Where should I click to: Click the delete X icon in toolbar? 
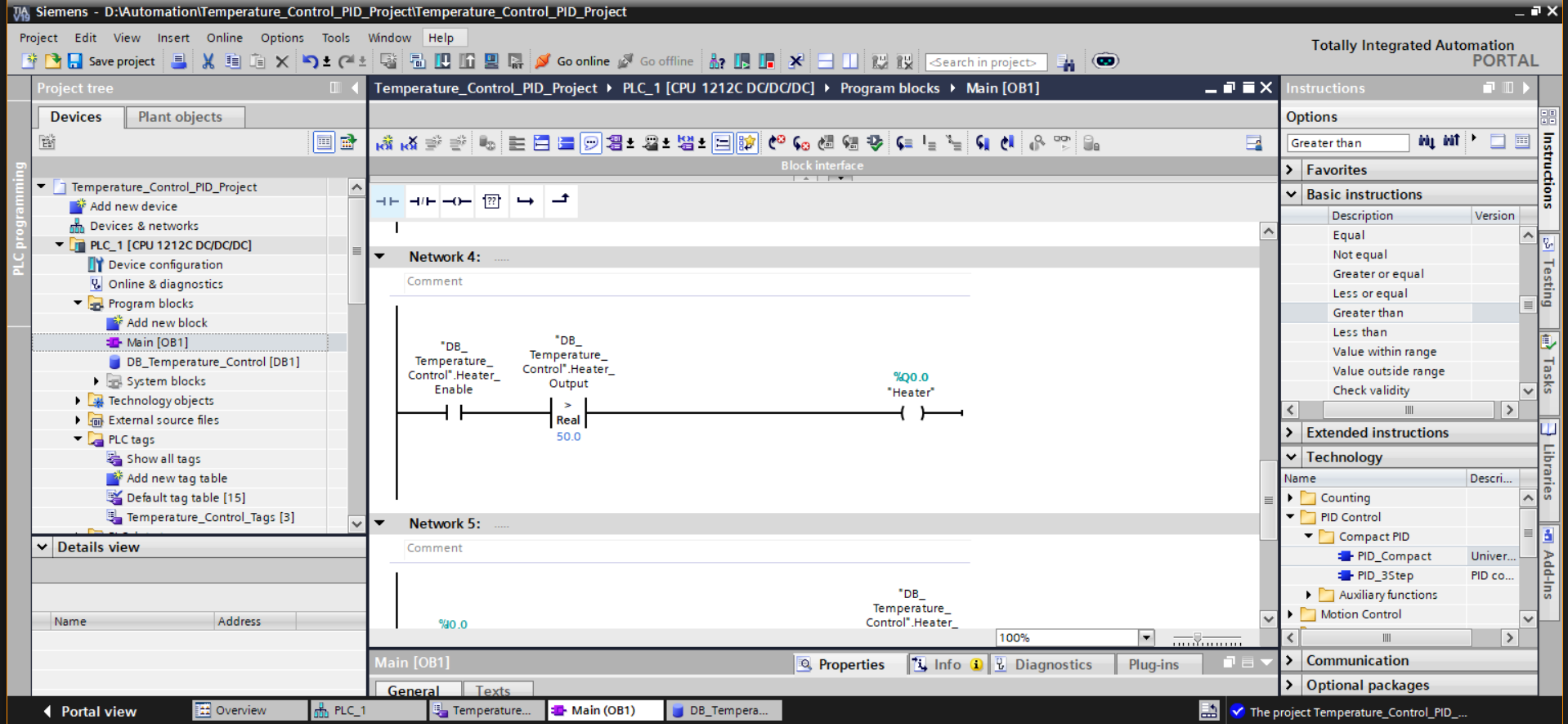(x=282, y=61)
